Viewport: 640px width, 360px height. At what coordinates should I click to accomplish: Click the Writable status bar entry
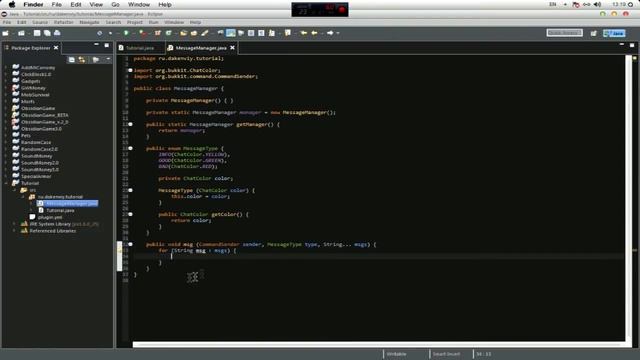pyautogui.click(x=396, y=354)
